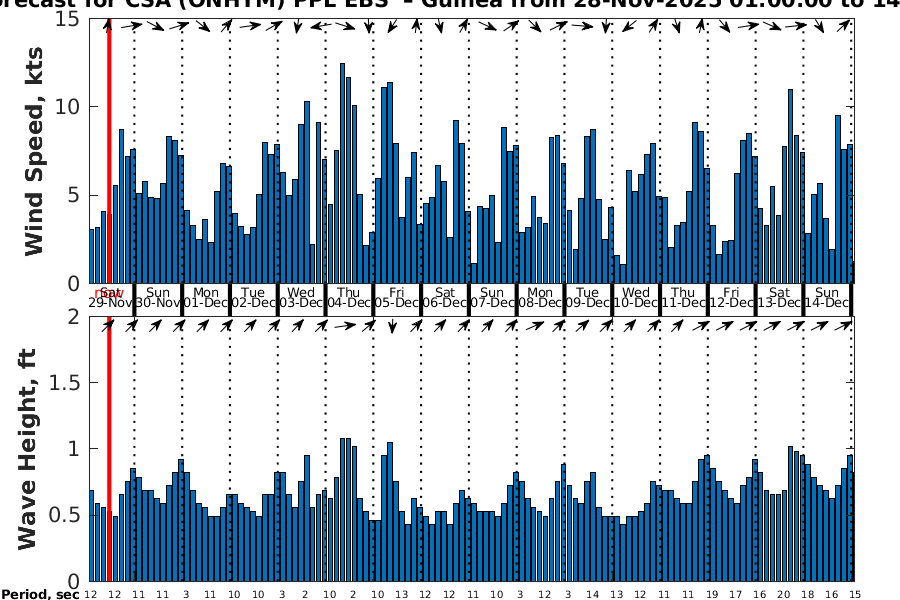Click the red current-time line in wind chart

pyautogui.click(x=109, y=150)
